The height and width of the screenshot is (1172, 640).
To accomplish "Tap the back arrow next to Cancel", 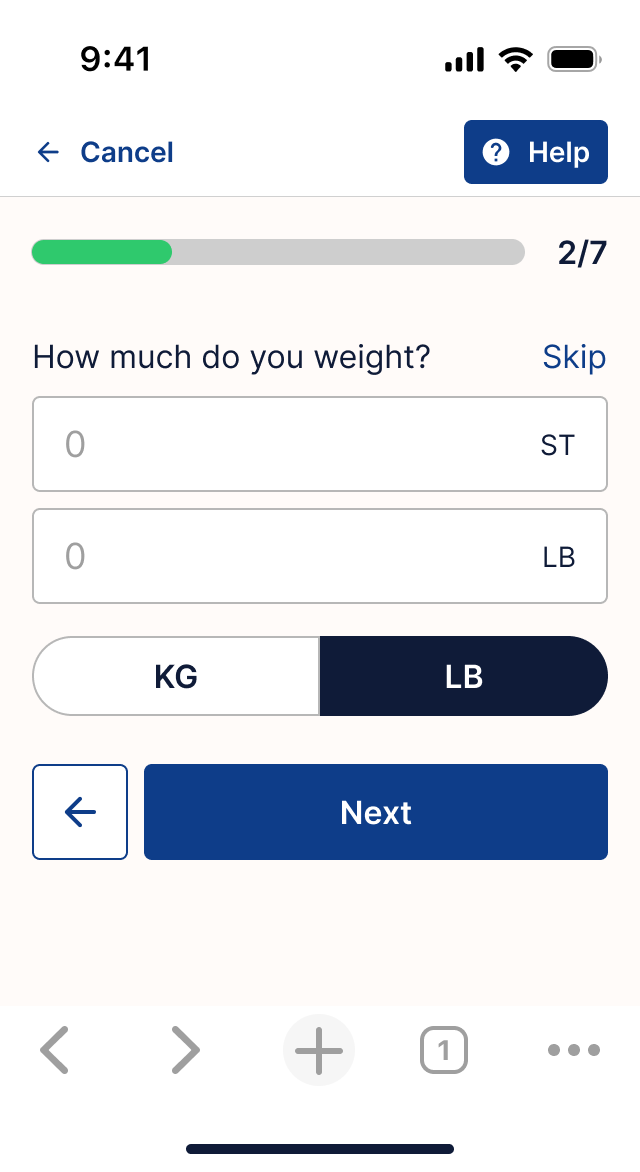I will [x=48, y=152].
